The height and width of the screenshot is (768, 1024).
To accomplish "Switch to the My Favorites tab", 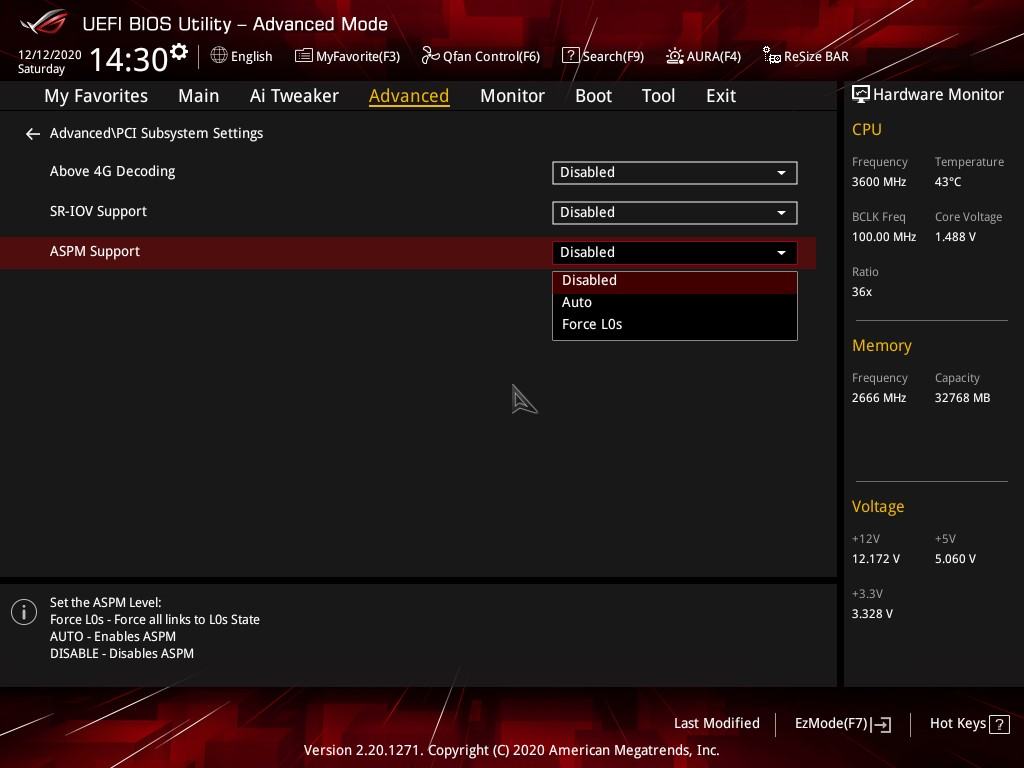I will tap(96, 96).
